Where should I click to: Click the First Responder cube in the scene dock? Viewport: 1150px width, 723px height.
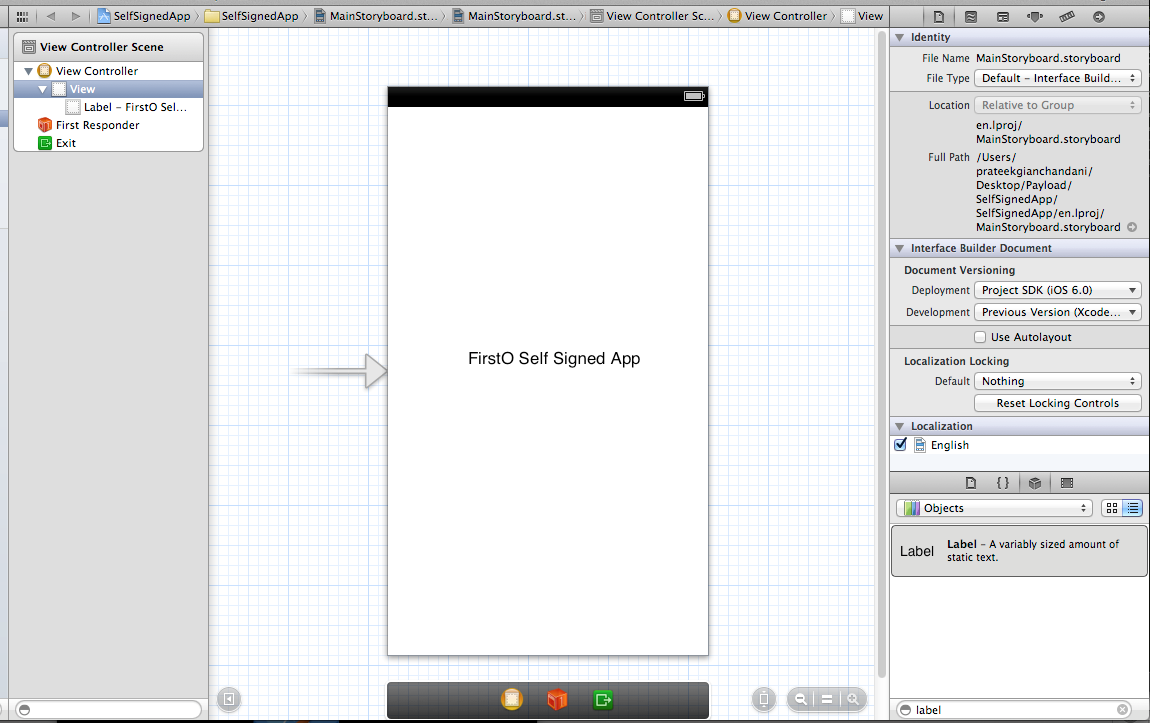tap(557, 700)
